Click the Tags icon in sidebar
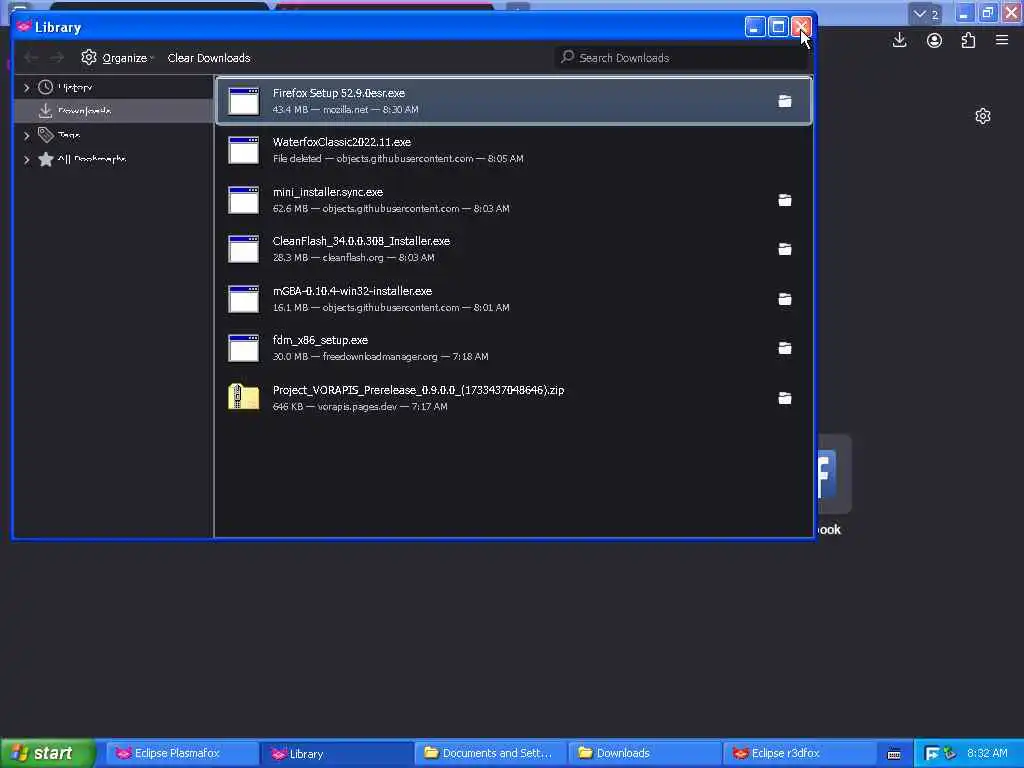Viewport: 1024px width, 768px height. (x=45, y=135)
